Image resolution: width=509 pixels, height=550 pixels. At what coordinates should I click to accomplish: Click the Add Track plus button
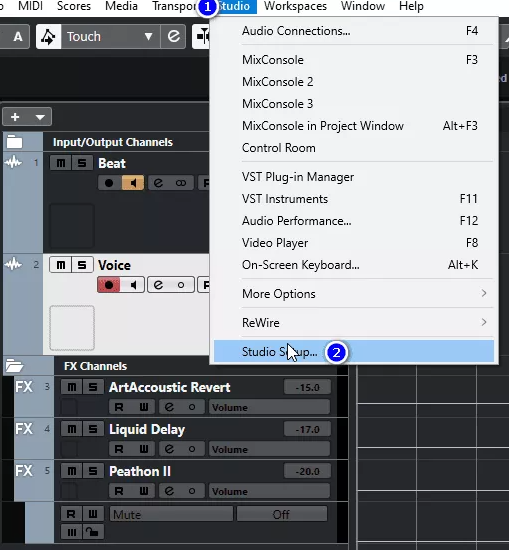15,117
